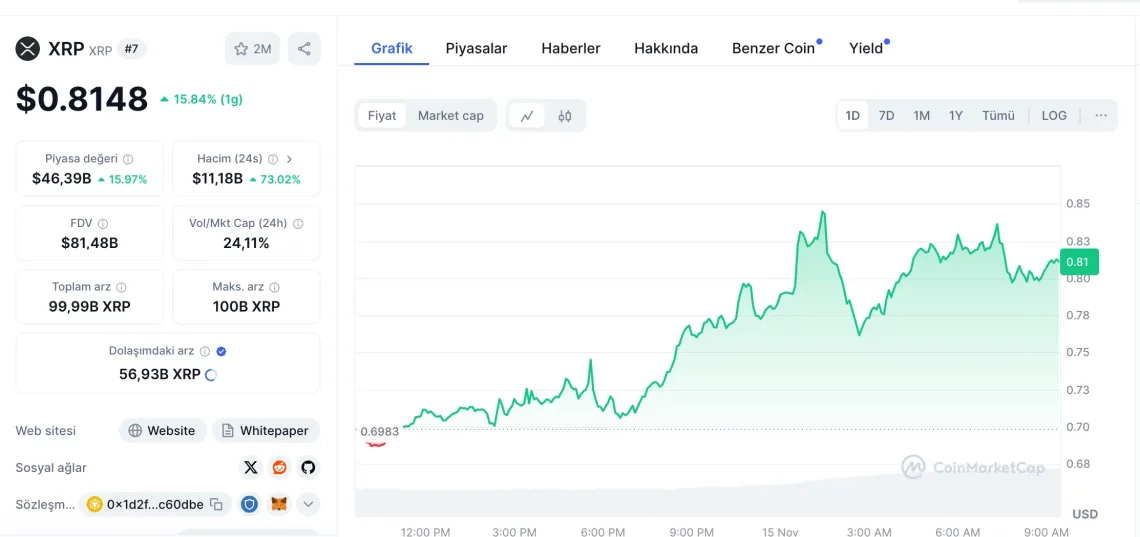This screenshot has height=537, width=1140.
Task: Open info icon next to Vol/Mkt Cap (24h)
Action: [x=297, y=224]
